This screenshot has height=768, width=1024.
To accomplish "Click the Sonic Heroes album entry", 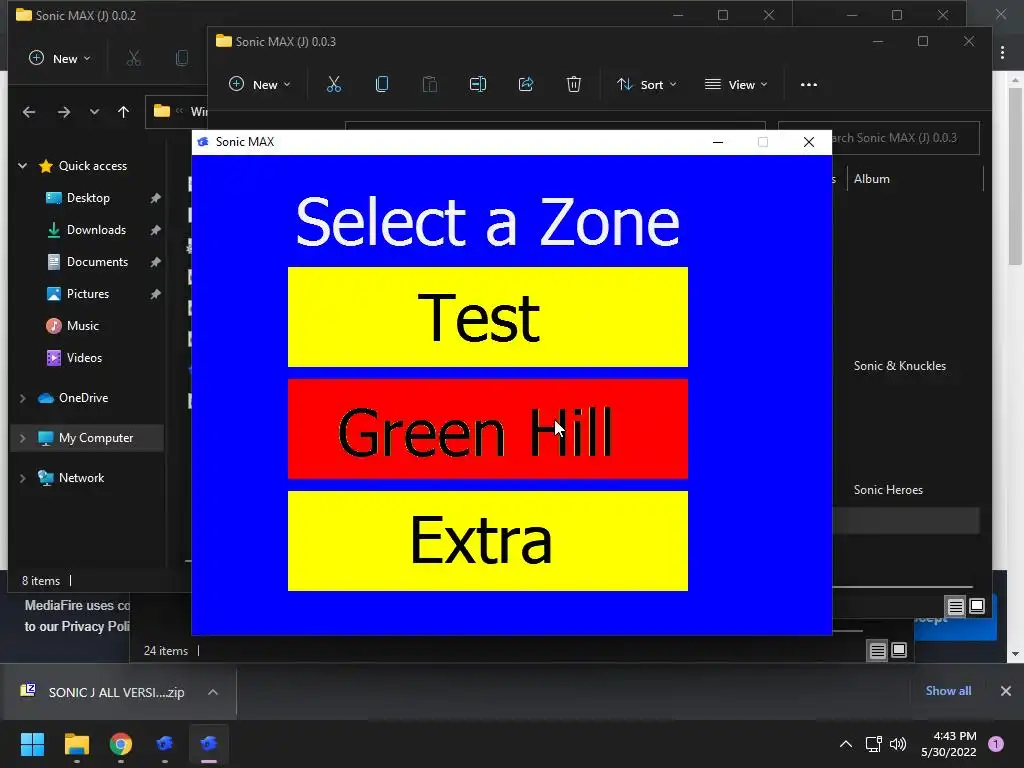I will point(888,490).
